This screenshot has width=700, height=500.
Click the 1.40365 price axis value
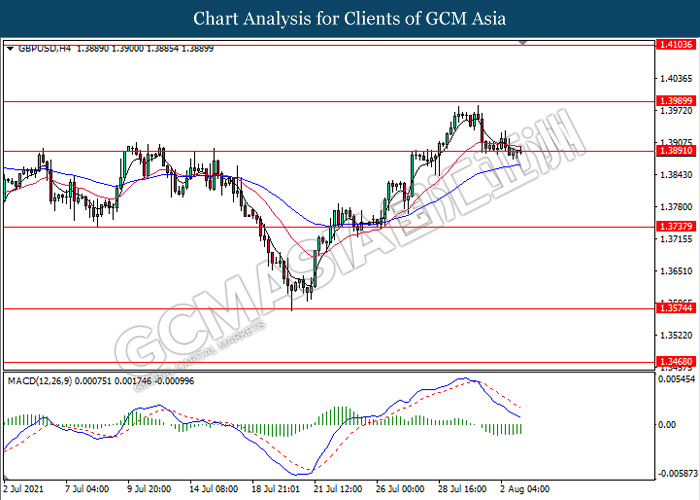676,79
